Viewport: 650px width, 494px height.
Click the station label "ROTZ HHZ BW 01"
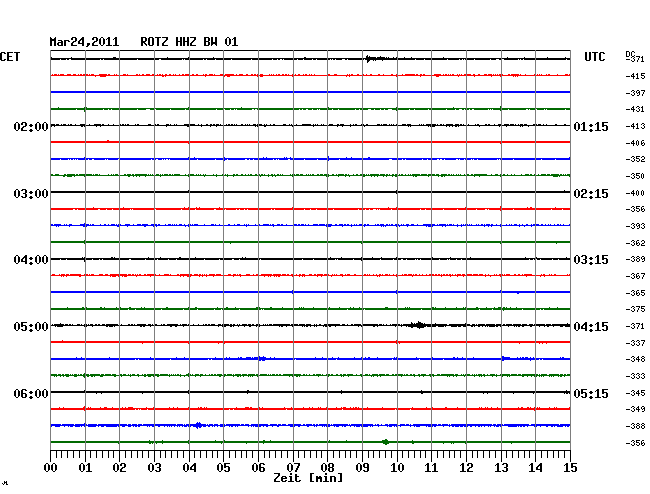[189, 42]
